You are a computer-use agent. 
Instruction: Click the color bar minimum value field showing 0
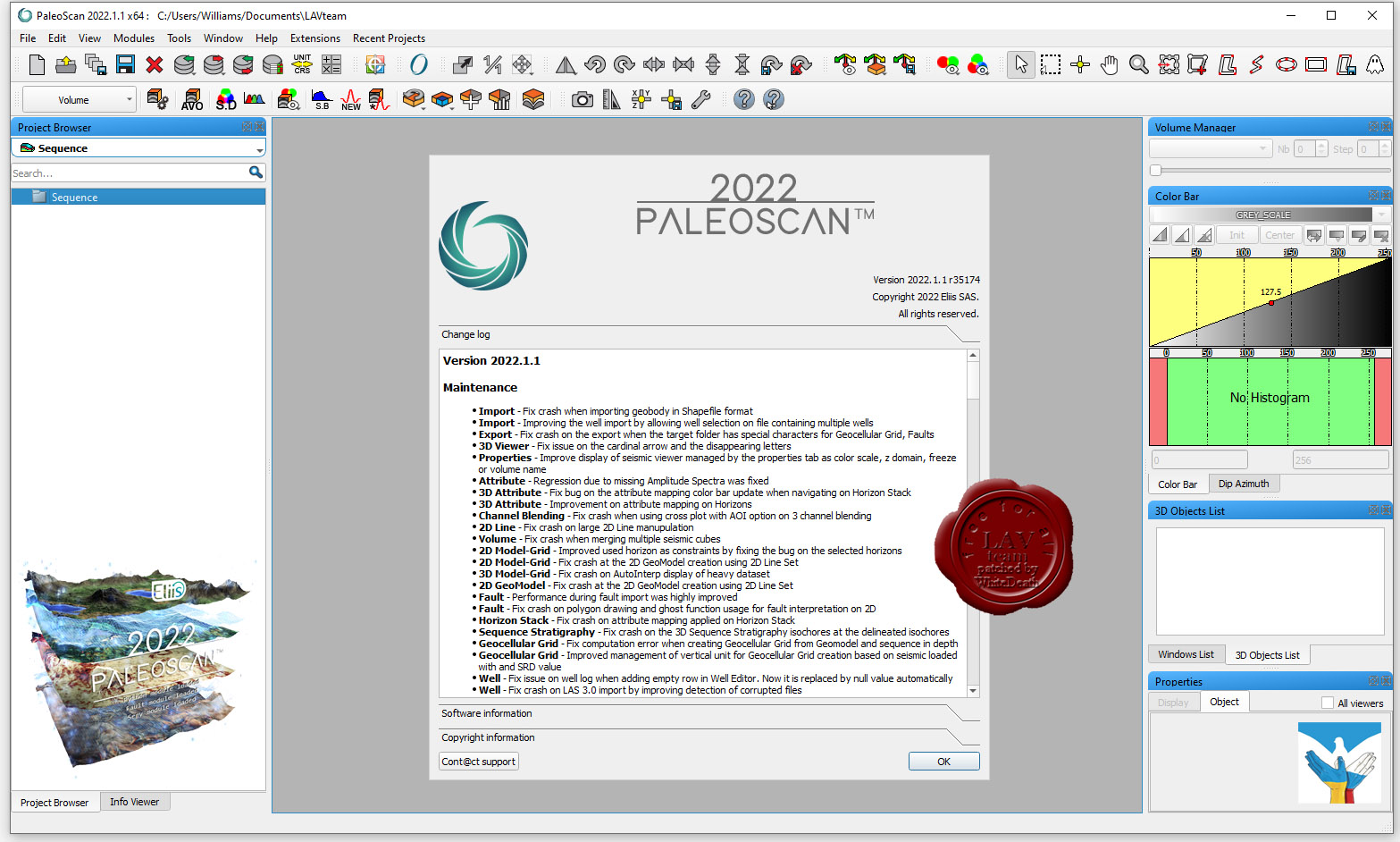pos(1198,460)
